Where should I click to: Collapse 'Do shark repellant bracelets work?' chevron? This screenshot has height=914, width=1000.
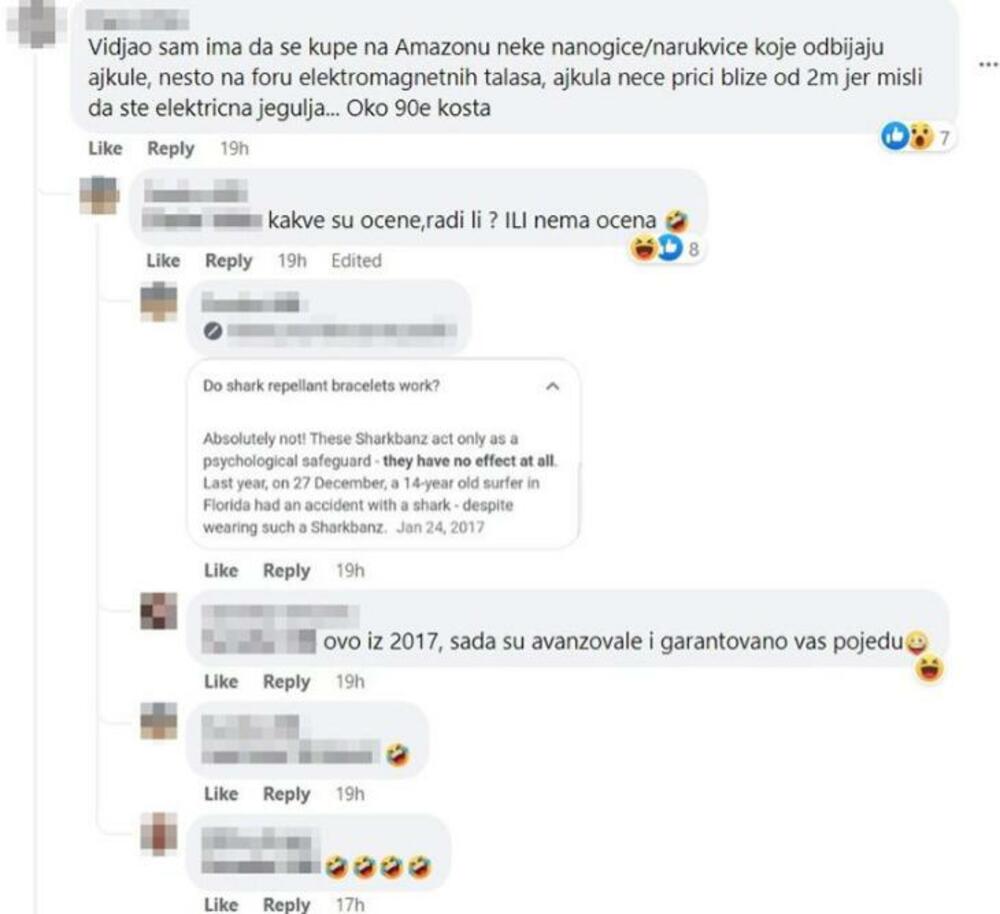click(x=552, y=386)
